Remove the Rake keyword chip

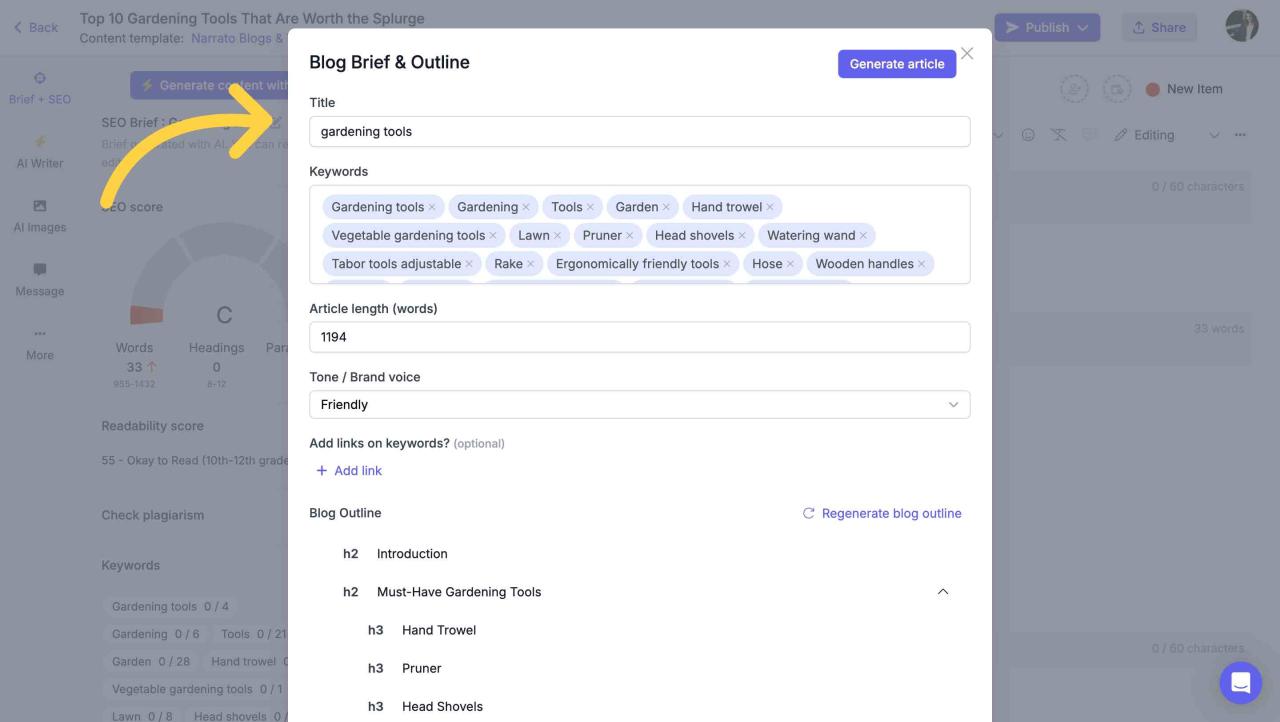pos(531,264)
